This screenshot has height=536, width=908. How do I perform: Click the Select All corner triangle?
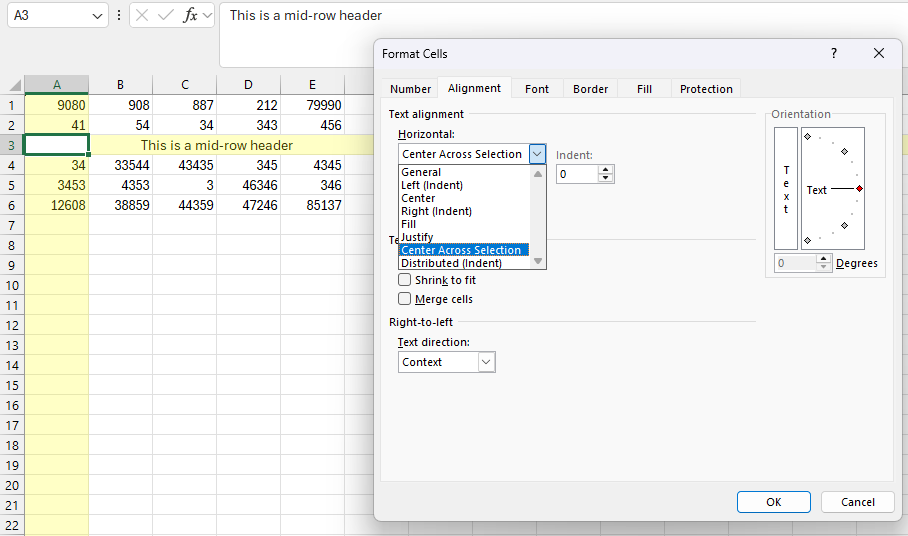[x=15, y=86]
